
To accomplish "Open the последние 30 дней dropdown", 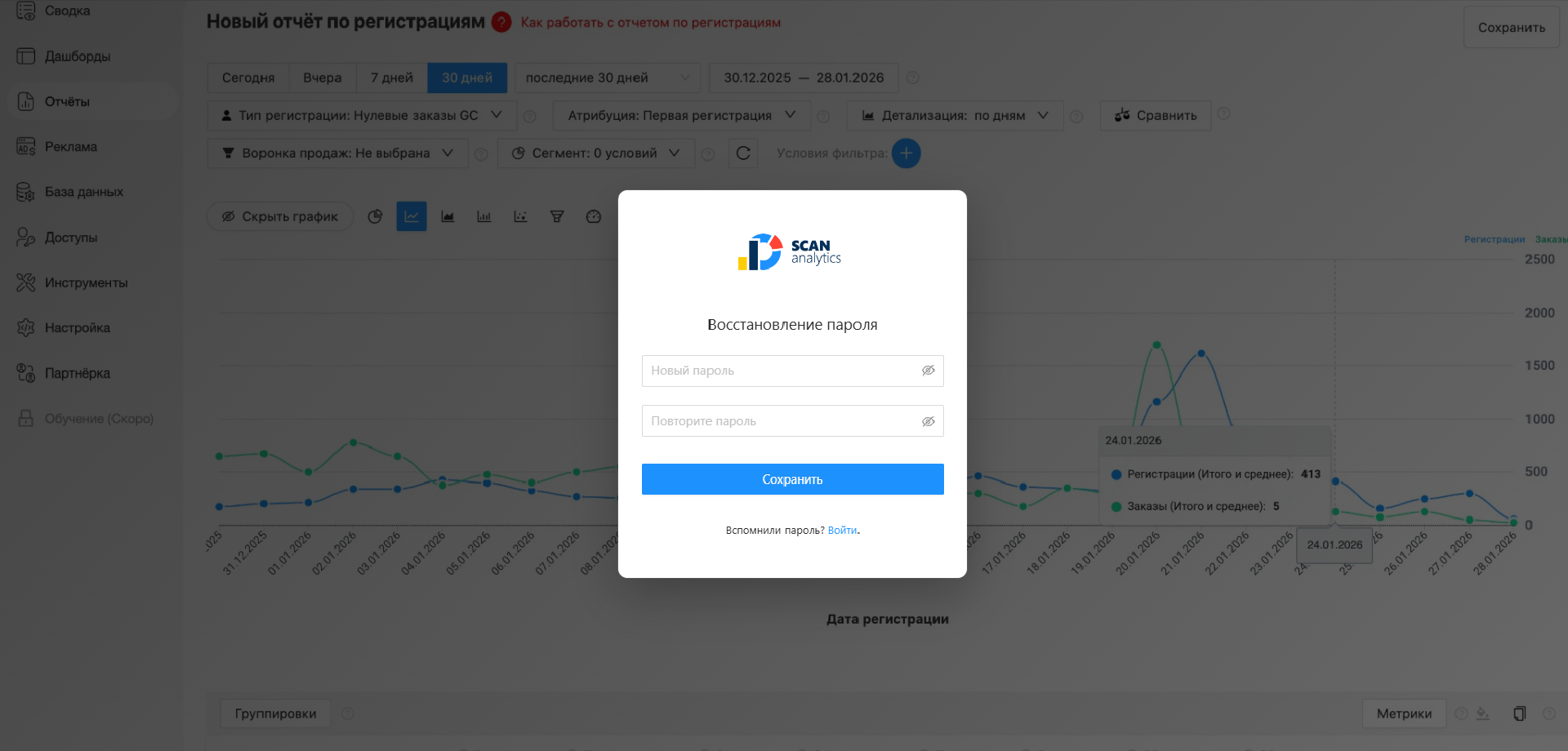I will click(608, 78).
